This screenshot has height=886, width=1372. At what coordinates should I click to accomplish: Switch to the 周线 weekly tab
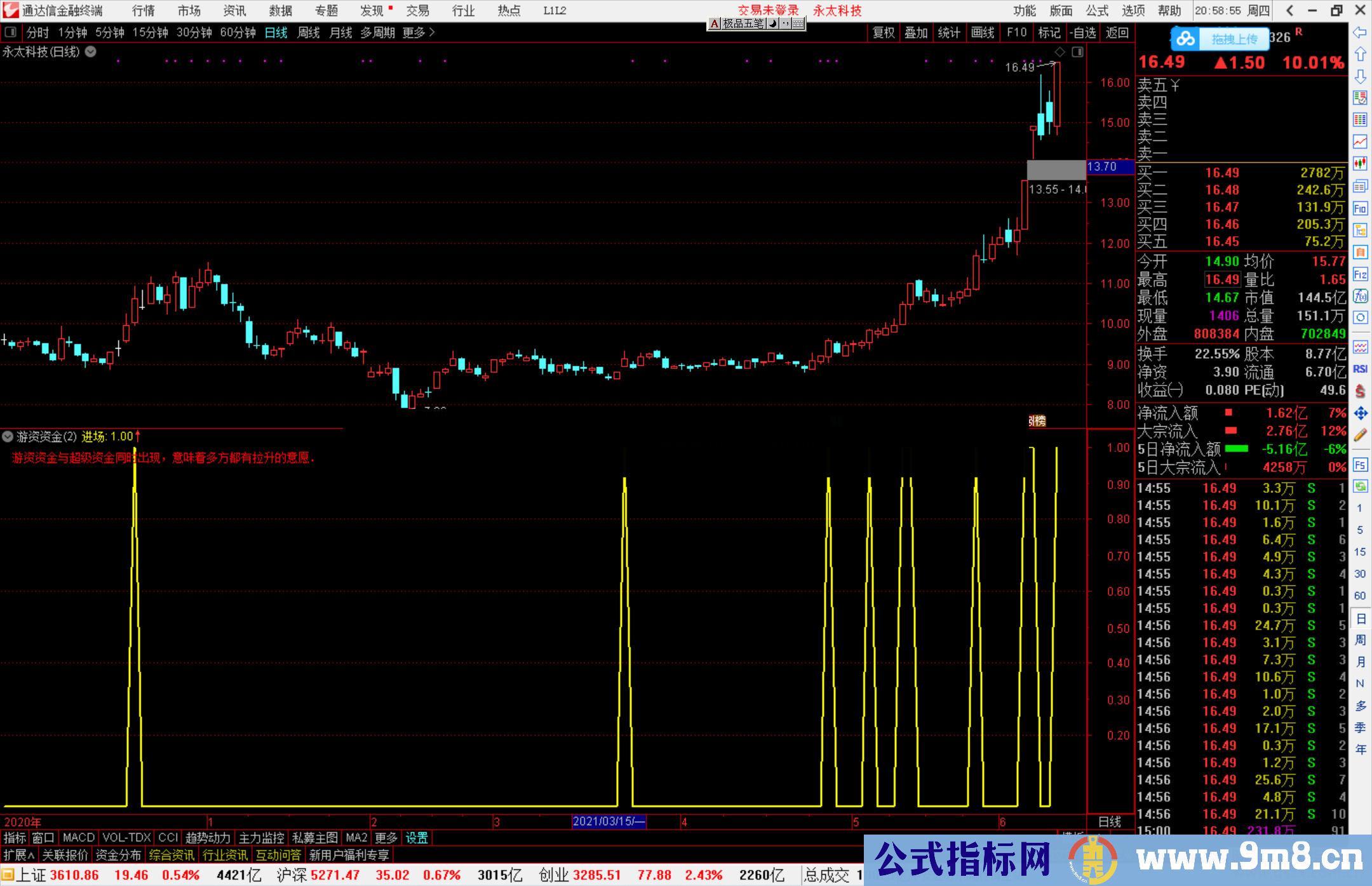(x=308, y=32)
